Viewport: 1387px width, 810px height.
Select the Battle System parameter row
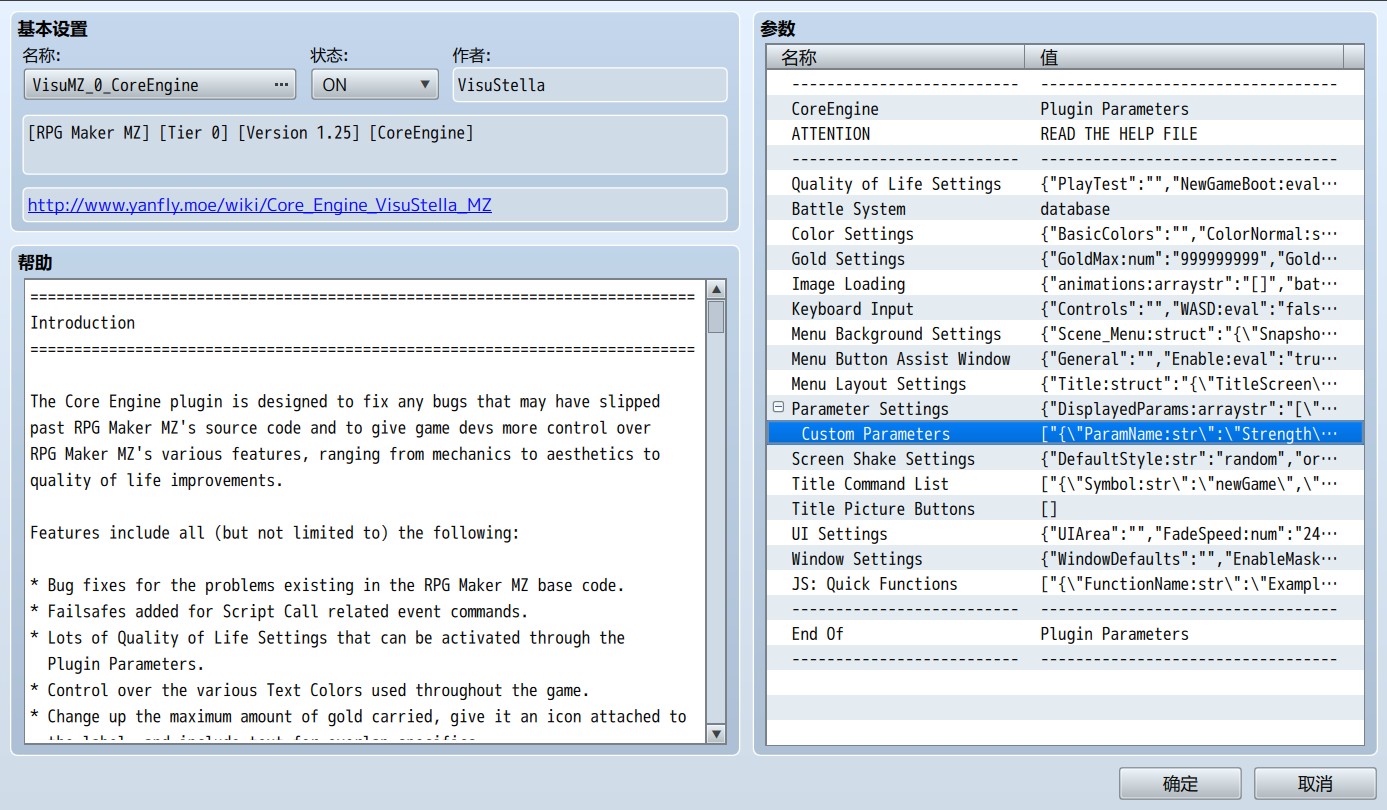1065,209
